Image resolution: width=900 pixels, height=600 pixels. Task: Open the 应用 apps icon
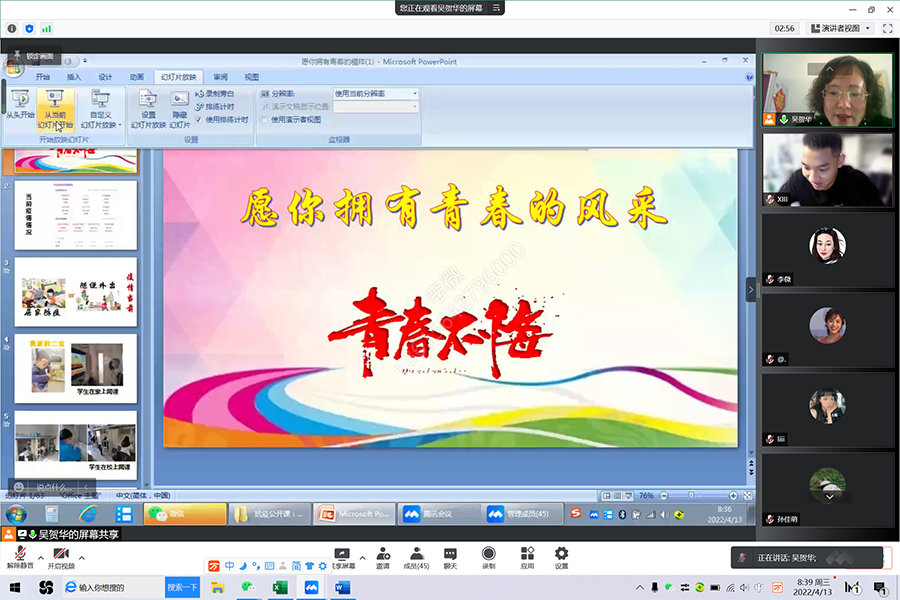click(526, 554)
